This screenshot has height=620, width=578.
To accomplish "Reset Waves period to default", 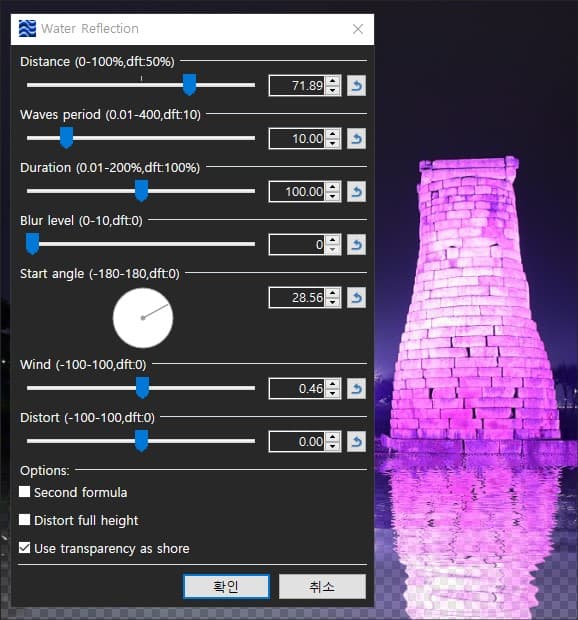I will click(x=356, y=138).
